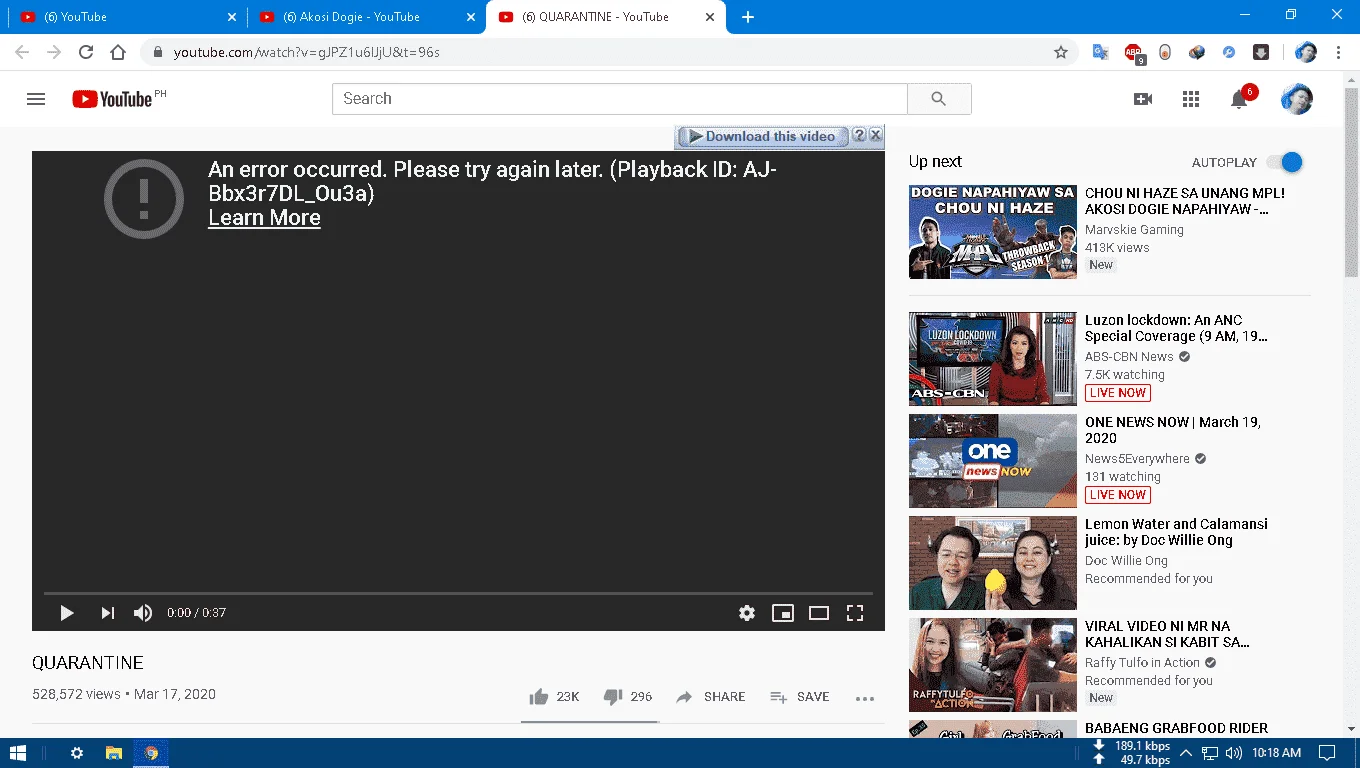The width and height of the screenshot is (1360, 768).
Task: Click the Download this video button
Action: pyautogui.click(x=762, y=136)
